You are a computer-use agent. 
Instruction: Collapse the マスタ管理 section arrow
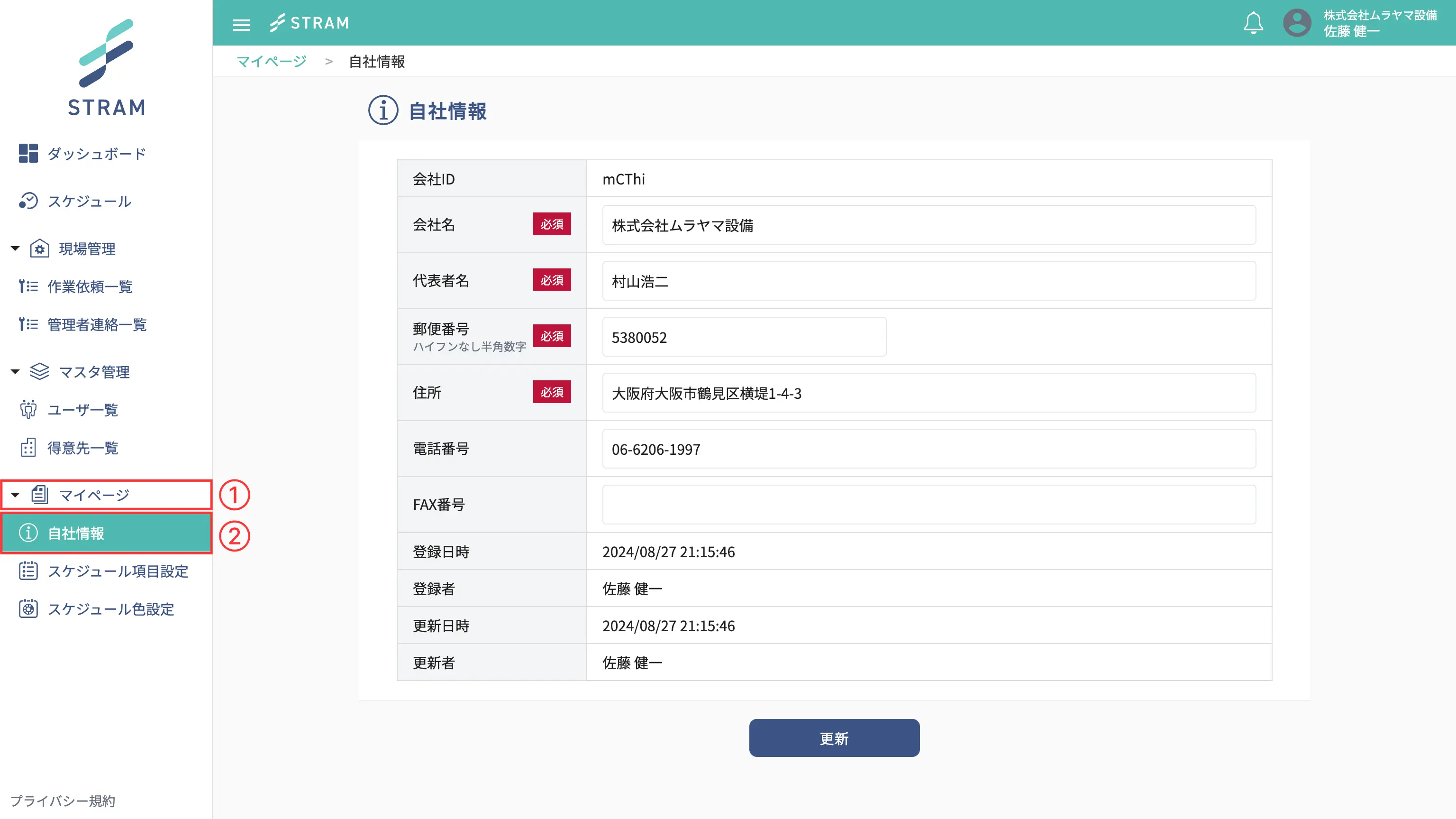pyautogui.click(x=15, y=372)
